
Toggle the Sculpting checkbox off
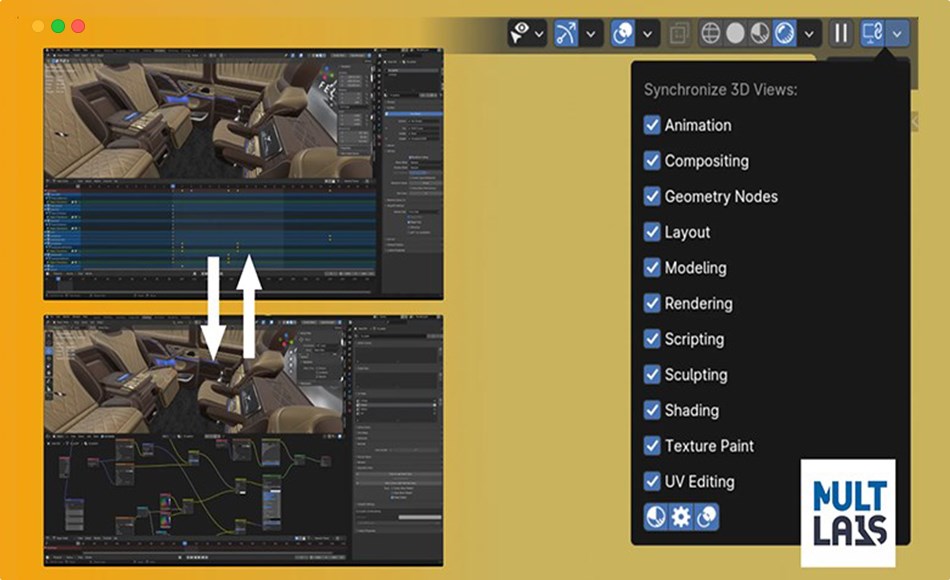654,375
